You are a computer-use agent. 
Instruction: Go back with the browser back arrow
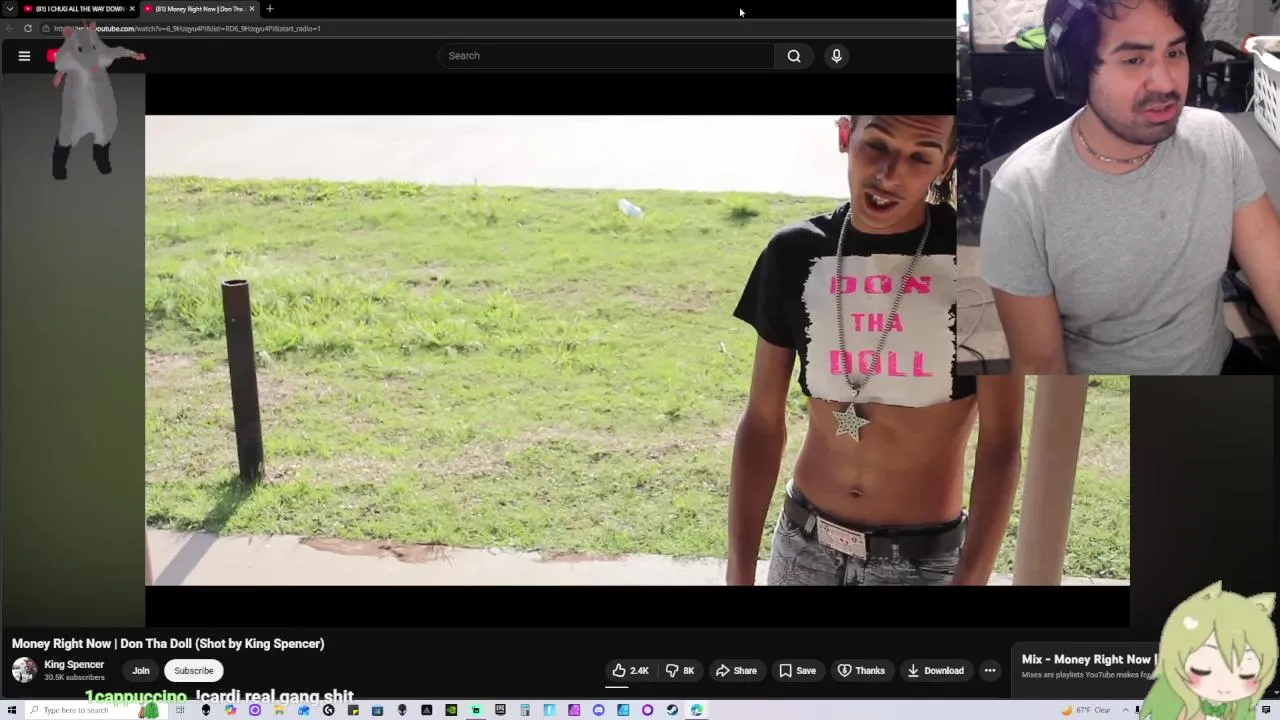click(9, 28)
